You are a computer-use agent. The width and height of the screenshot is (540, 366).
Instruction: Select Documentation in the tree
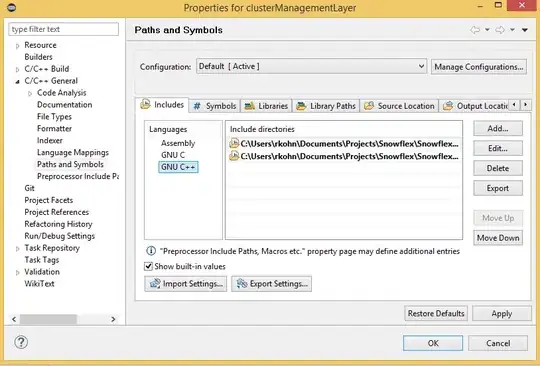click(x=64, y=105)
